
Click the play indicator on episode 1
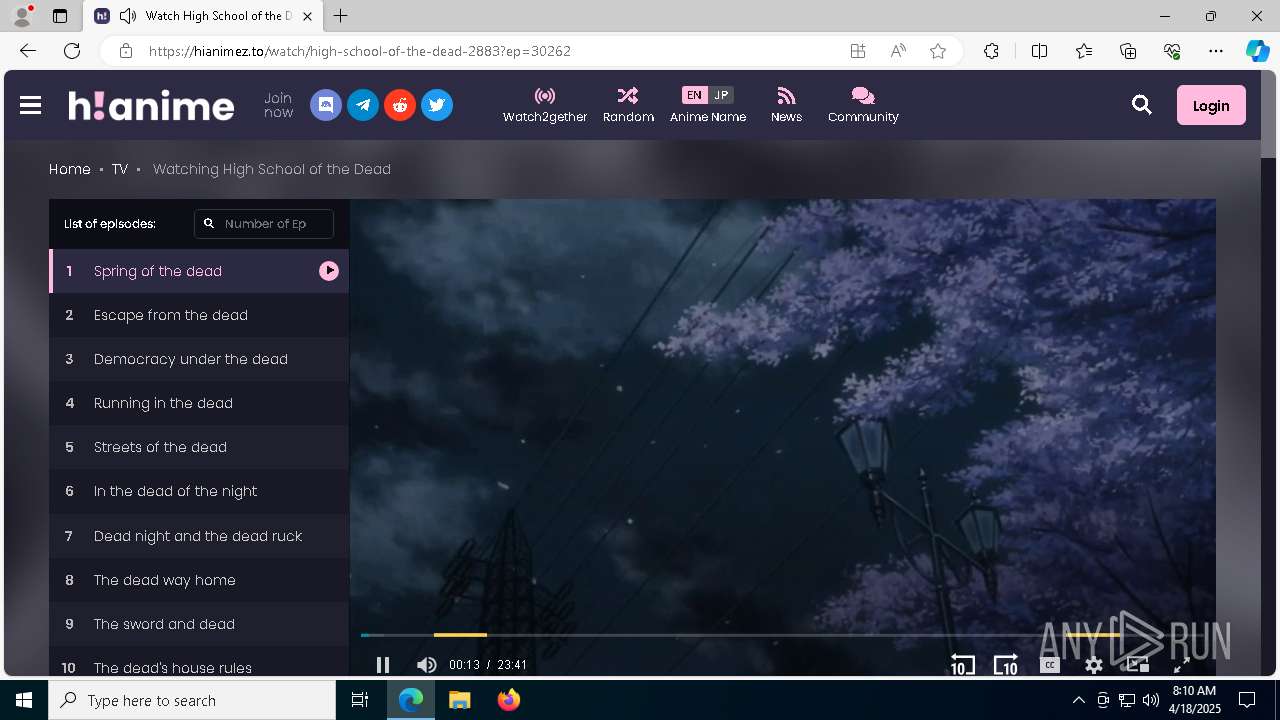pos(329,271)
